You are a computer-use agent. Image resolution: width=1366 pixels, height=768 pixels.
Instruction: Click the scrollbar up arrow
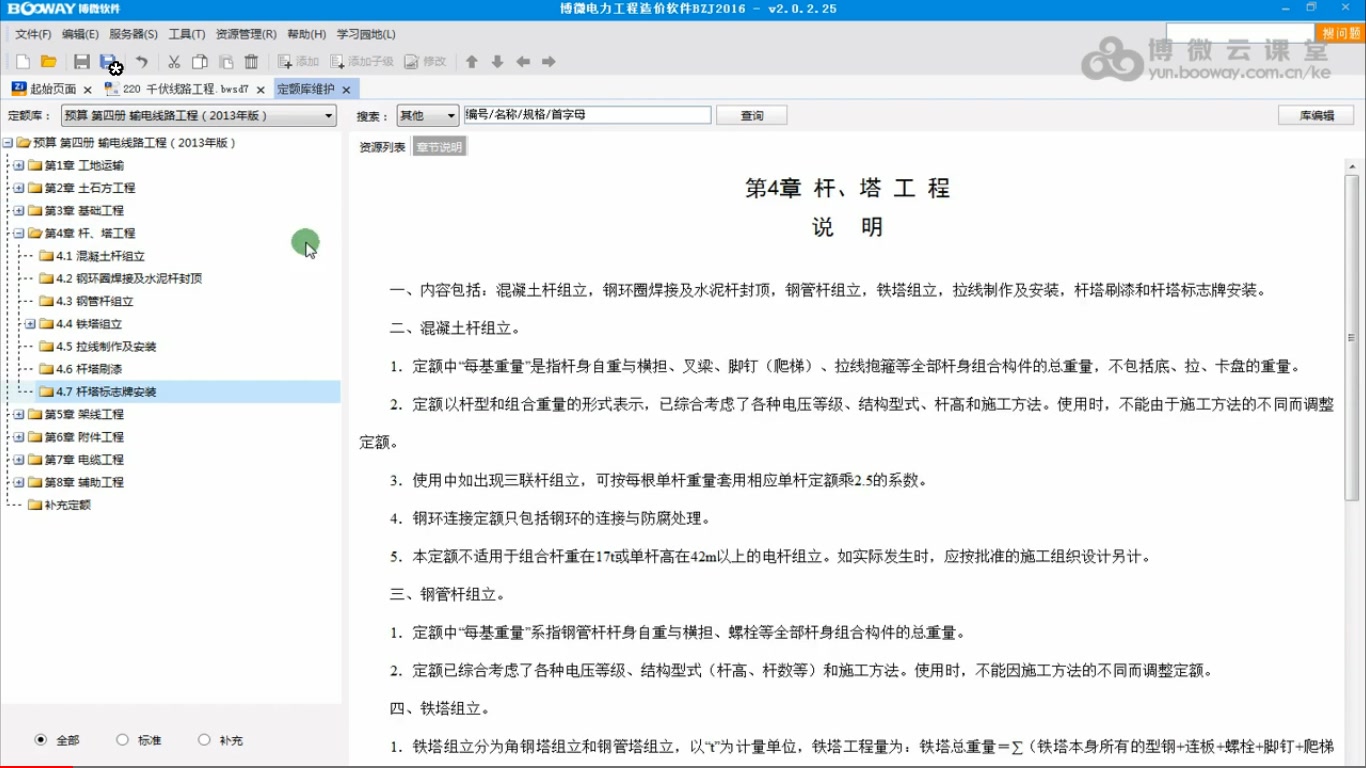pos(1352,166)
